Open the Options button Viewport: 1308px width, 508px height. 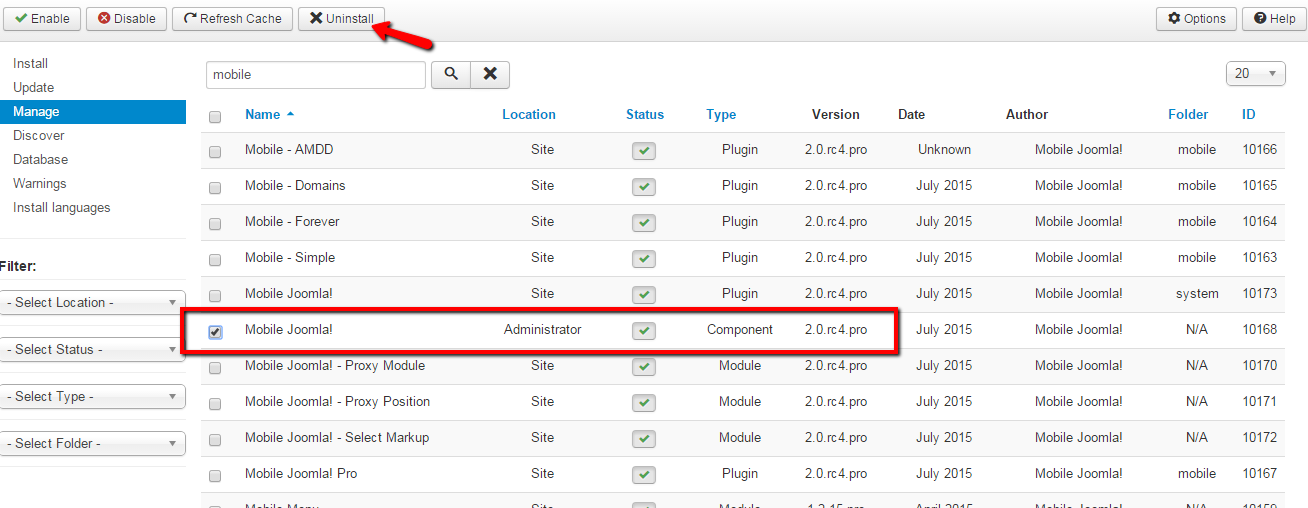[1196, 18]
